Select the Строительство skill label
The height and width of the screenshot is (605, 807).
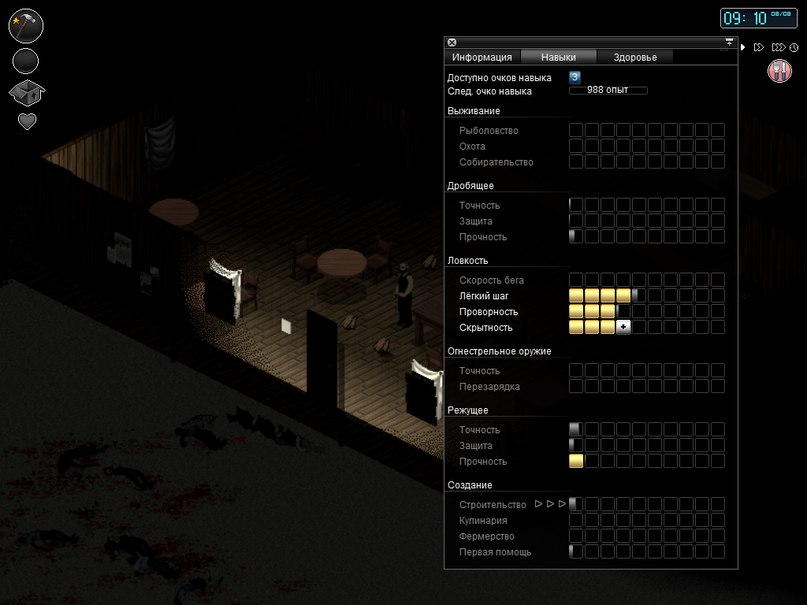click(493, 505)
